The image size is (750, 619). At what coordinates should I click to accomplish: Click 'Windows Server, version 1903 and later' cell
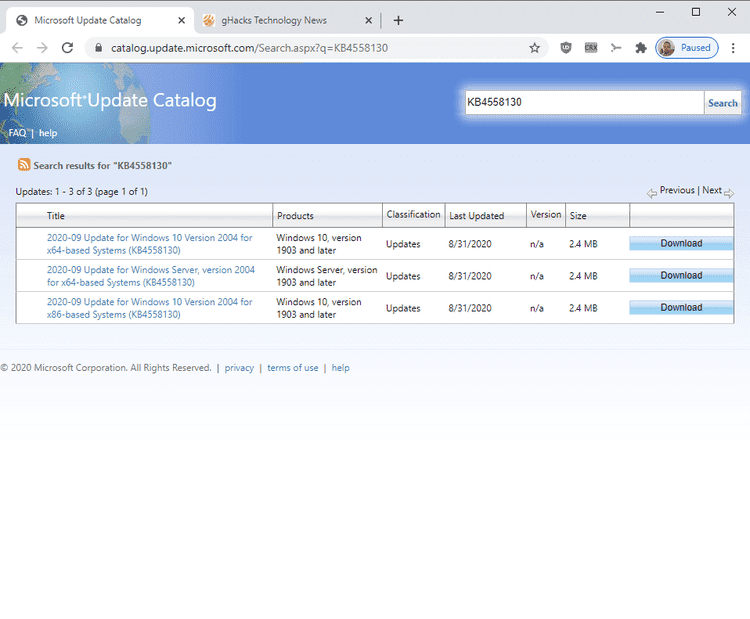[327, 276]
